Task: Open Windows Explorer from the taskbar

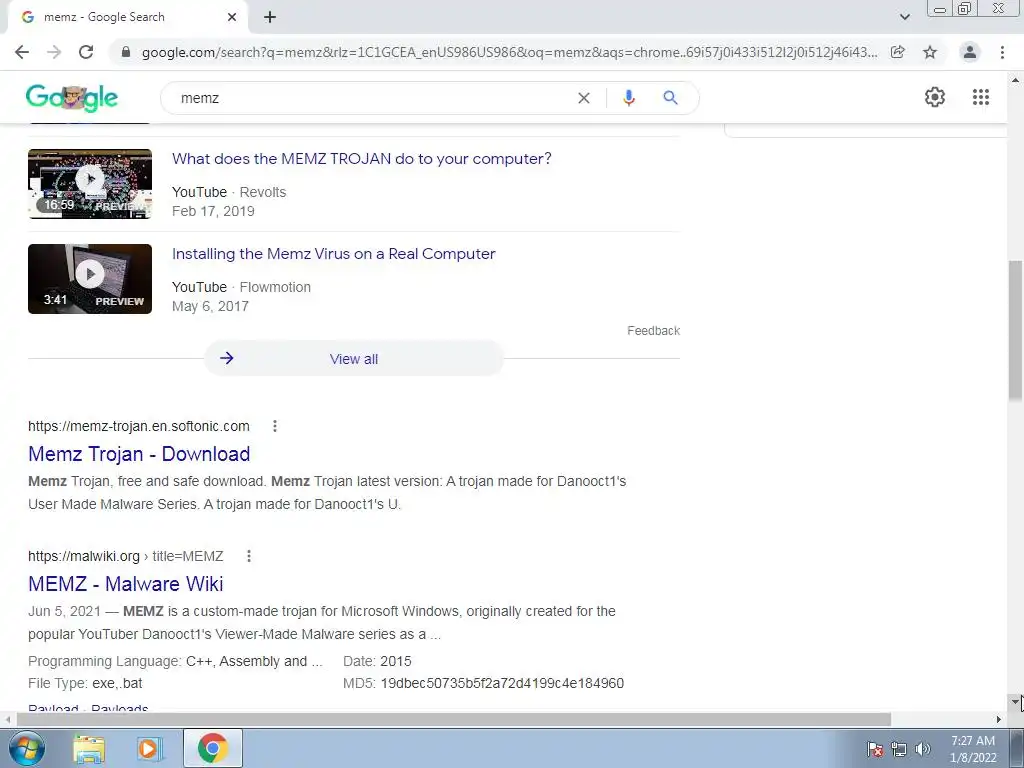Action: coord(89,749)
